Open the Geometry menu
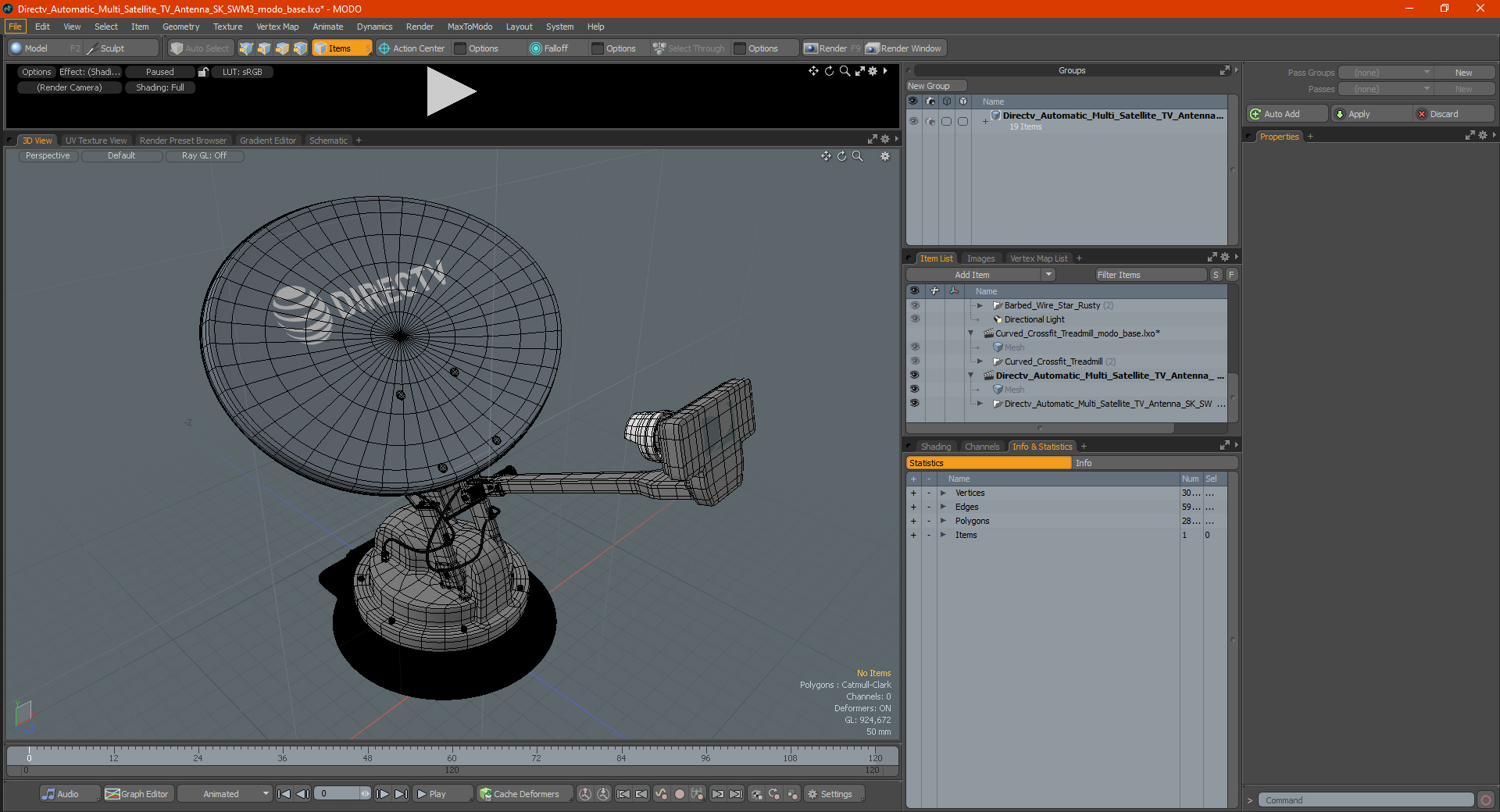This screenshot has height=812, width=1500. pos(180,27)
